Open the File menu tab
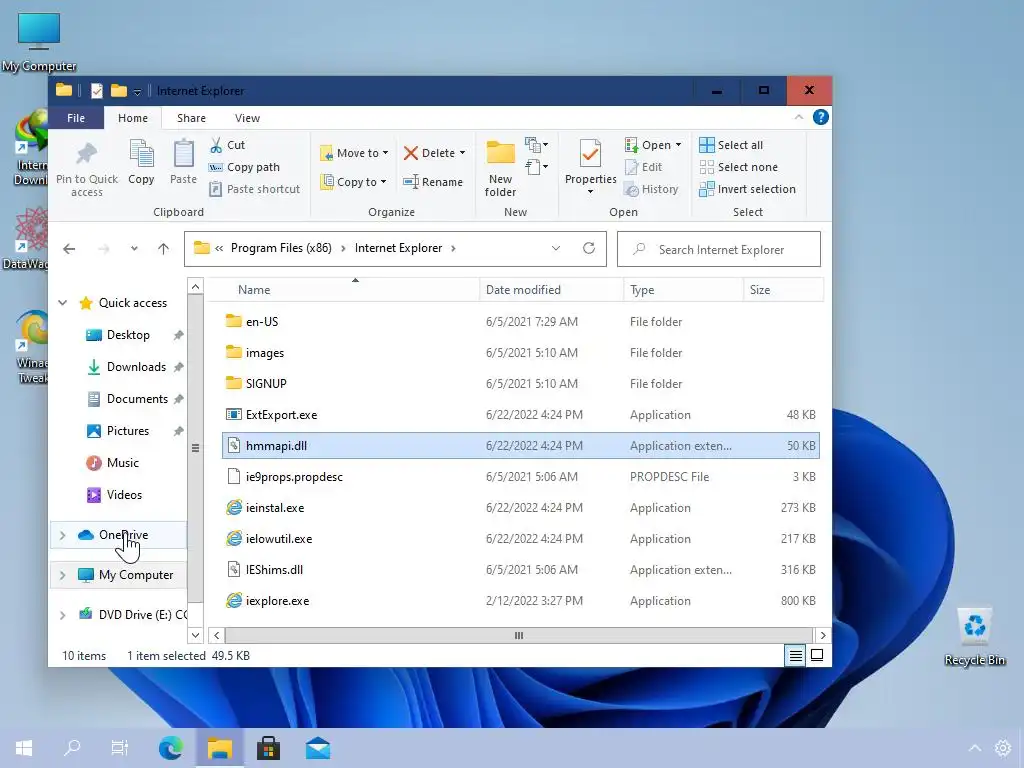The image size is (1024, 768). (x=76, y=118)
